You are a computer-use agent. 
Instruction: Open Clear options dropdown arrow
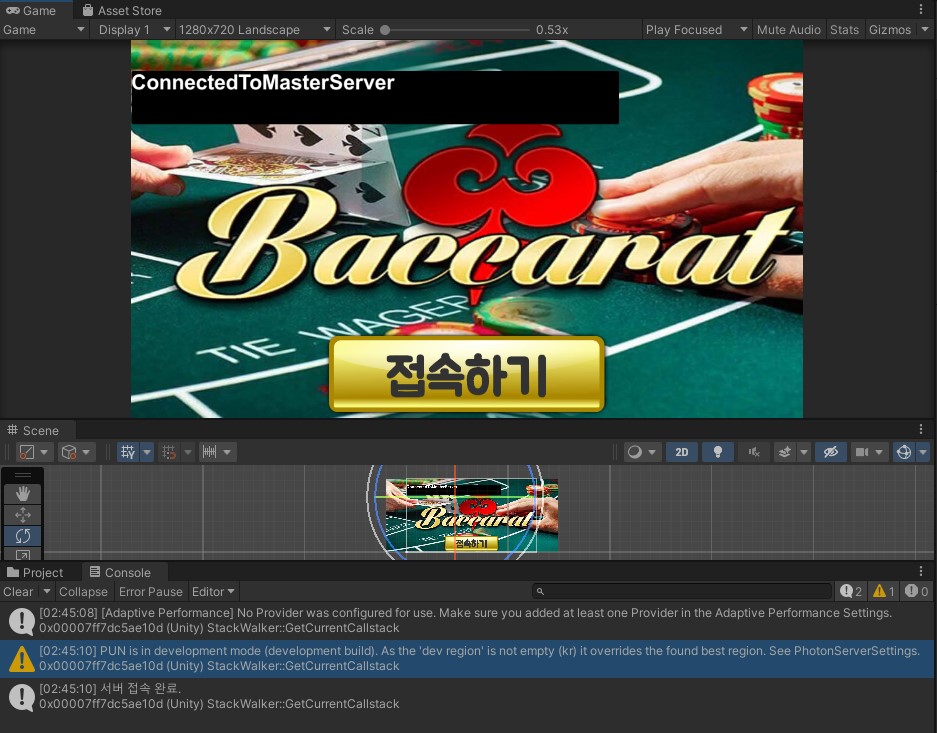pyautogui.click(x=47, y=591)
